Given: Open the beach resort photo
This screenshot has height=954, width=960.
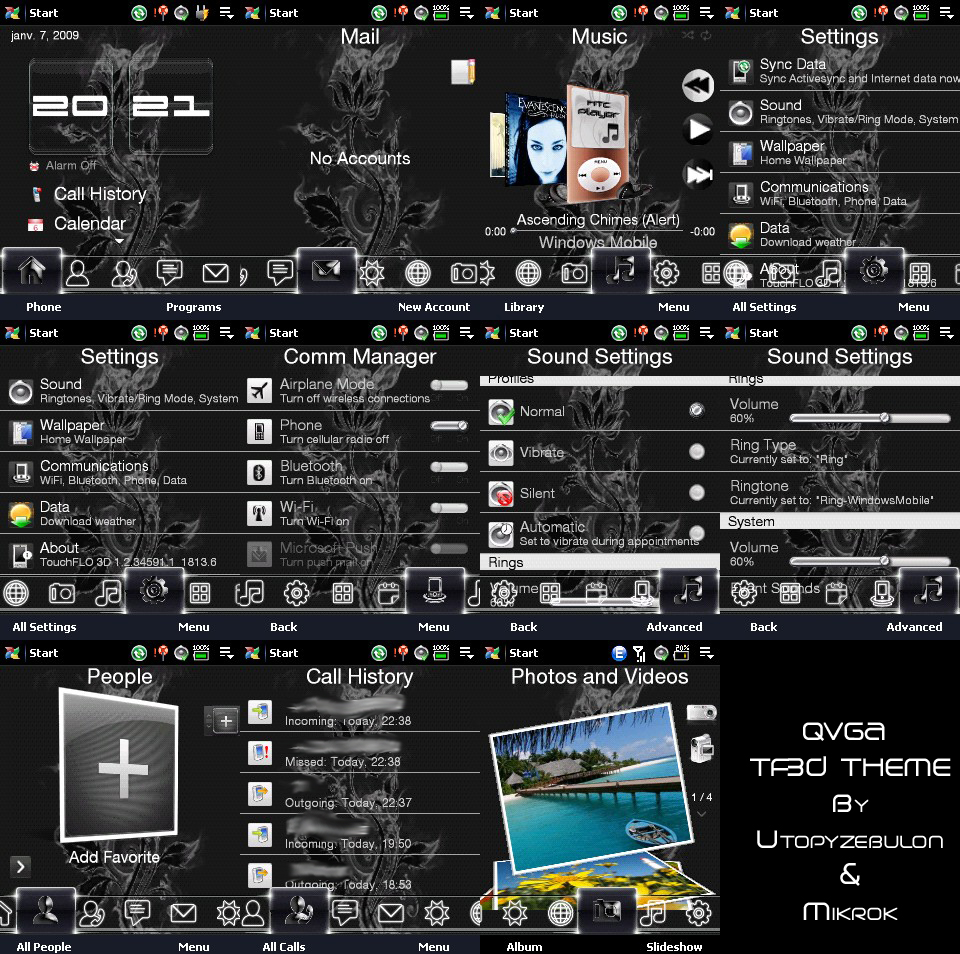Looking at the screenshot, I should coord(591,786).
